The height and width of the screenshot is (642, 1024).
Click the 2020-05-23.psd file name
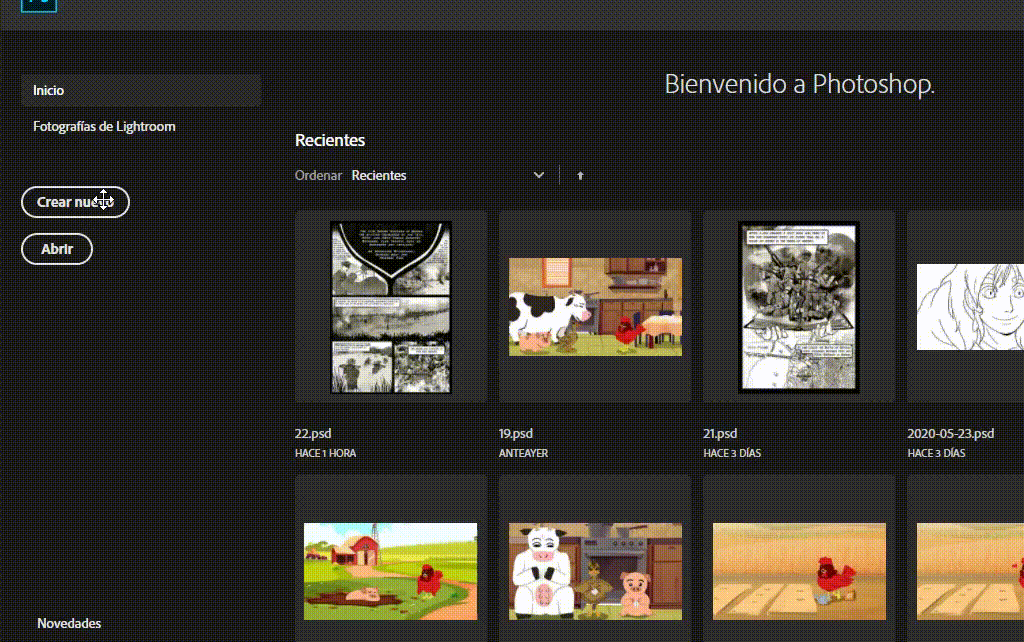point(951,434)
